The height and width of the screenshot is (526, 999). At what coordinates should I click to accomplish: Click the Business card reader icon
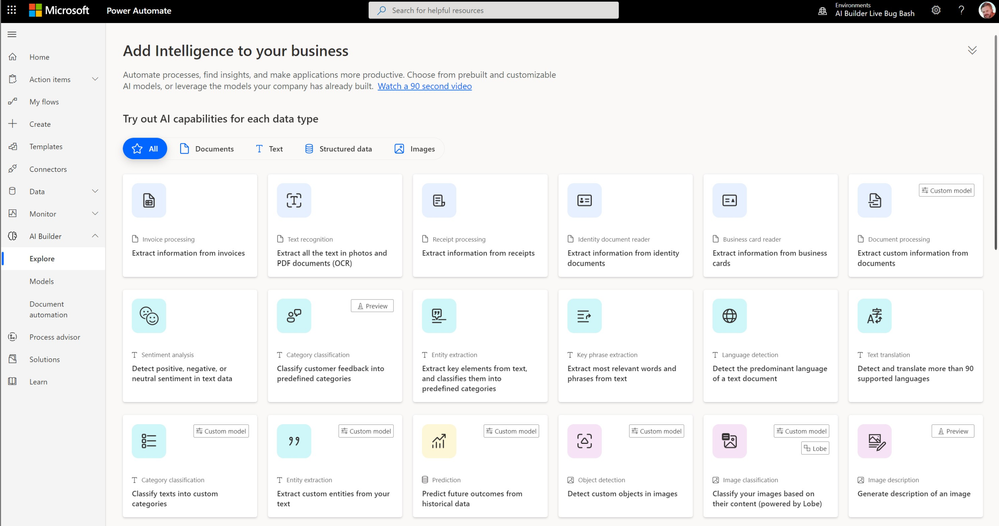pyautogui.click(x=729, y=201)
